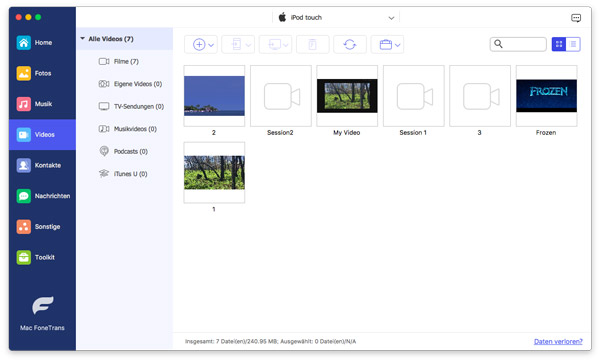Click the add (plus) toolbar button
Image resolution: width=600 pixels, height=361 pixels.
pos(199,44)
